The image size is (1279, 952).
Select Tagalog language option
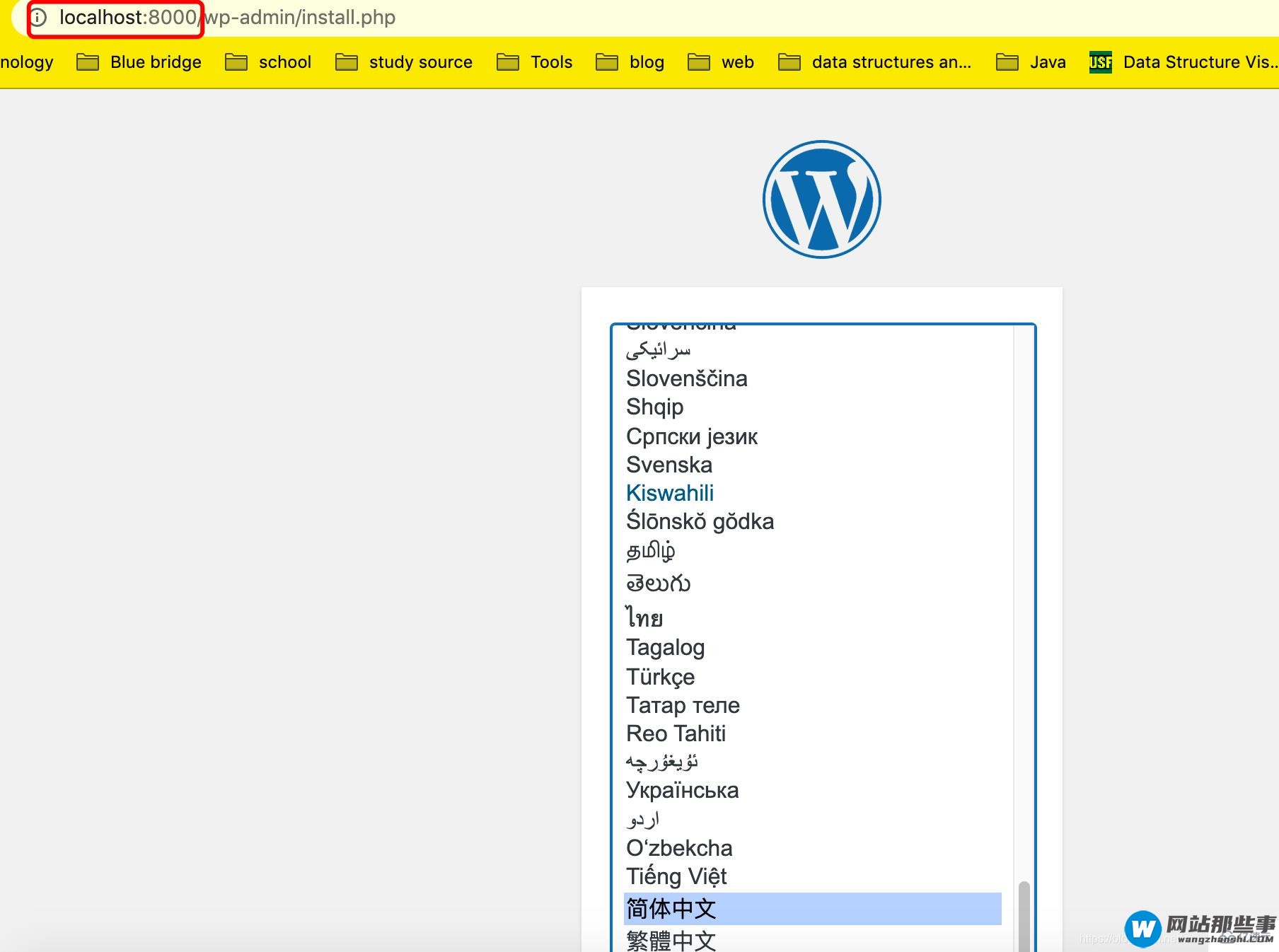coord(812,647)
